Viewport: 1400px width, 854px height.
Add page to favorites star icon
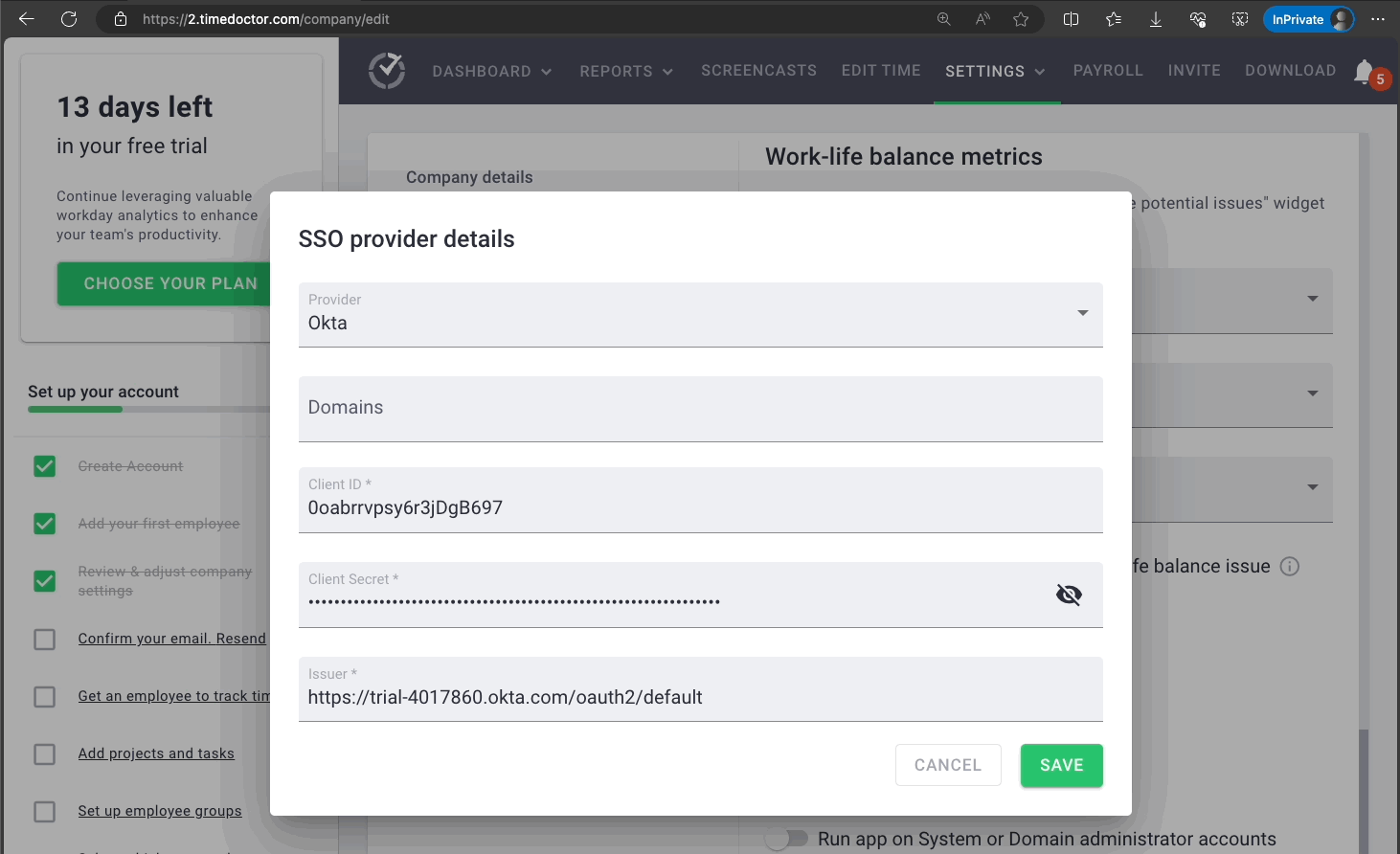(x=1021, y=19)
